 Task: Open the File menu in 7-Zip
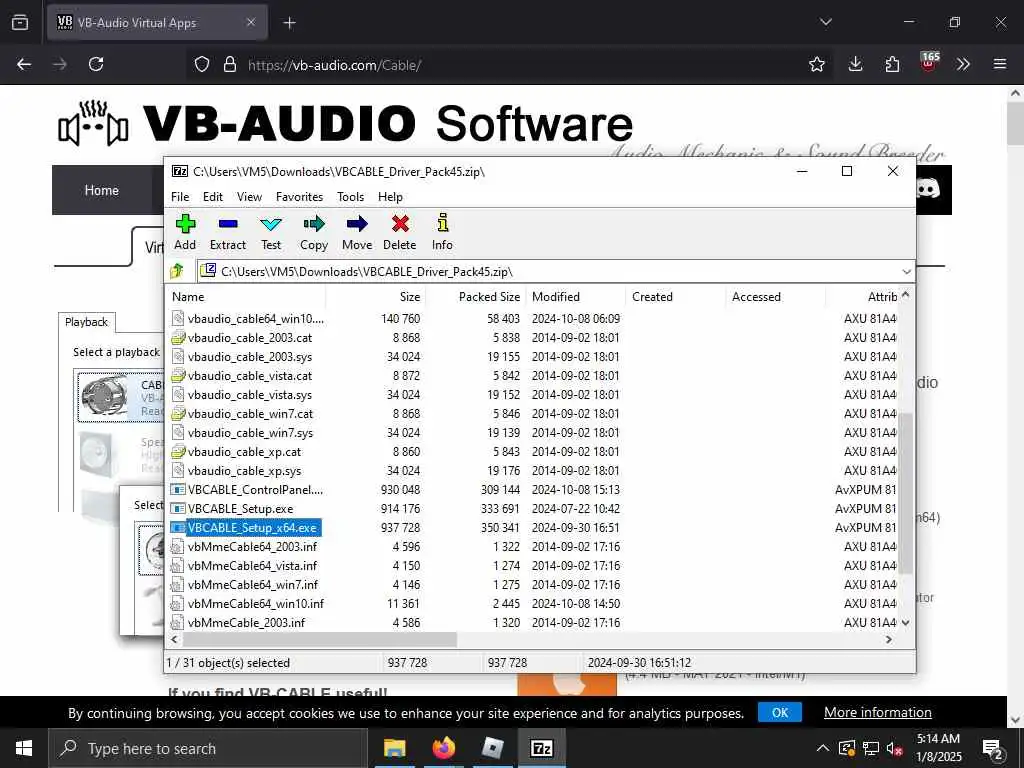[180, 197]
